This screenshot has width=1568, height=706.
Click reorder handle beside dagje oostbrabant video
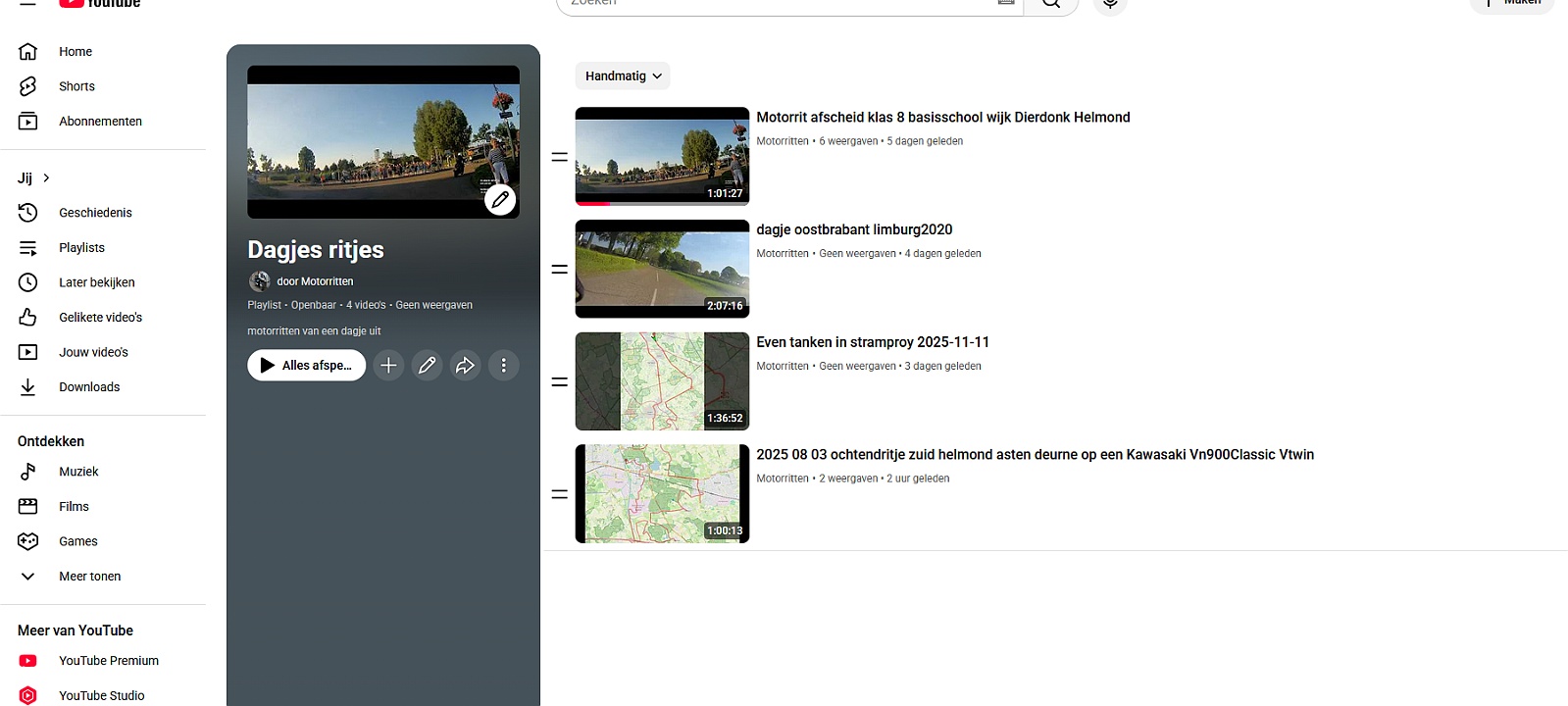pos(560,270)
